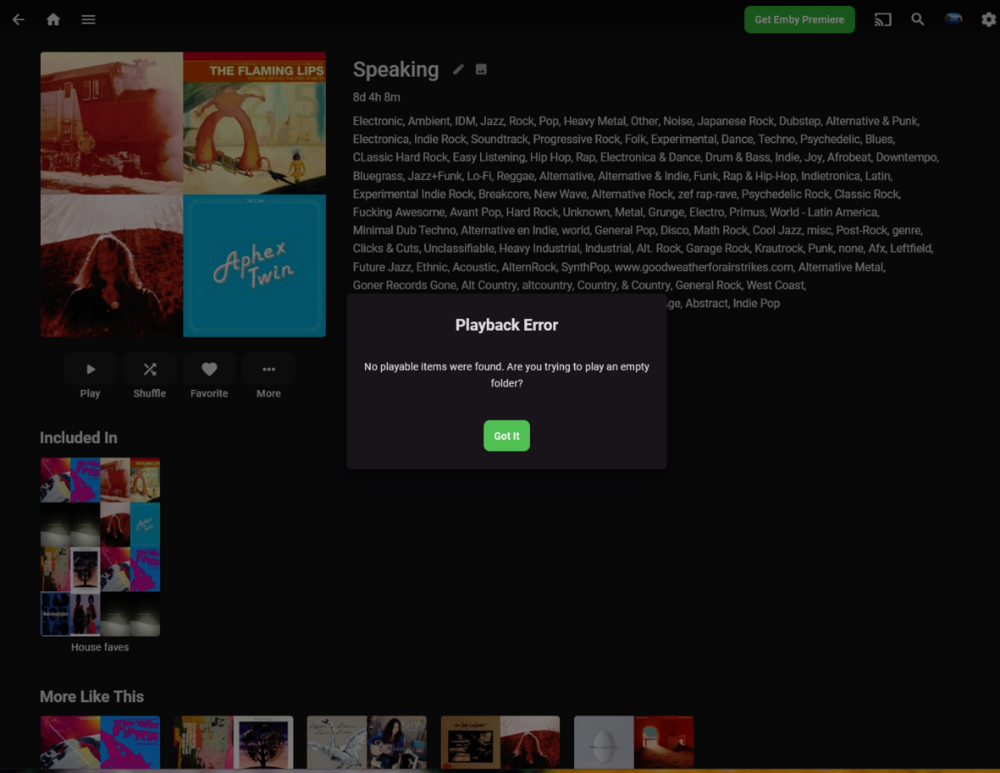Open the More options ellipsis

(268, 368)
